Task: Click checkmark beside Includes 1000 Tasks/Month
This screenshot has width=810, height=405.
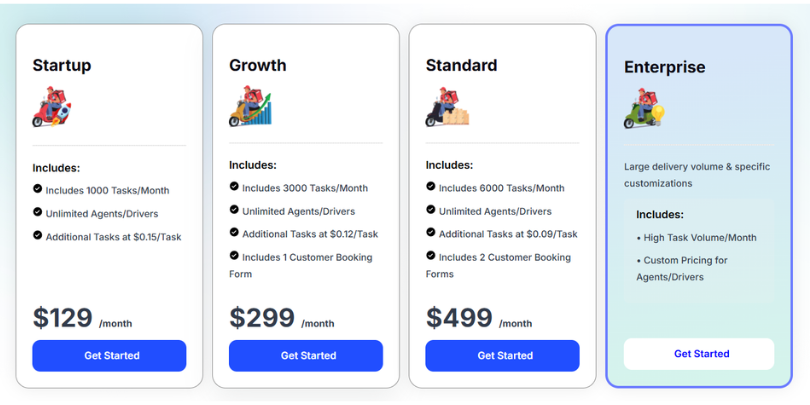Action: 38,189
